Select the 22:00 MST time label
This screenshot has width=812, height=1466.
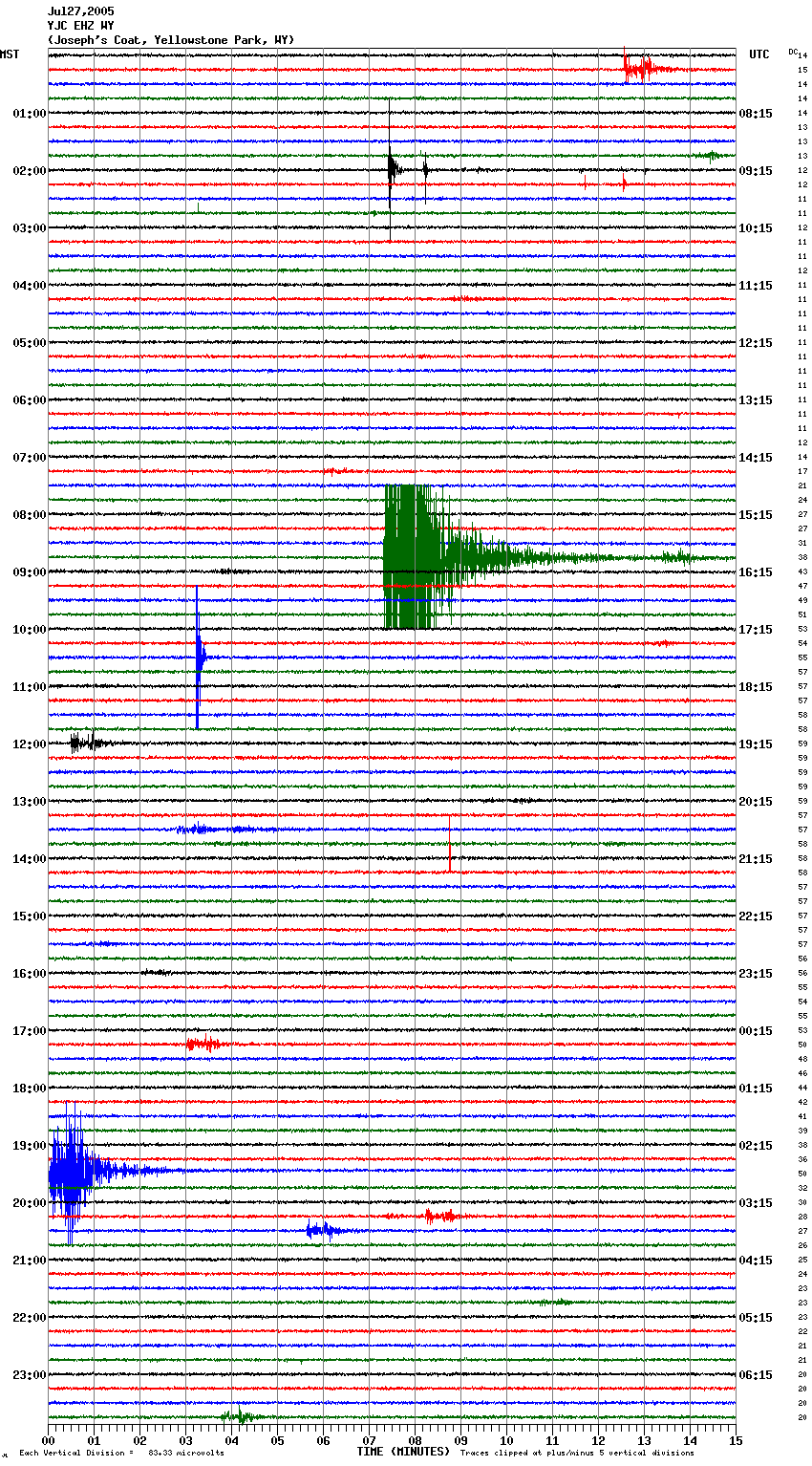[30, 1318]
